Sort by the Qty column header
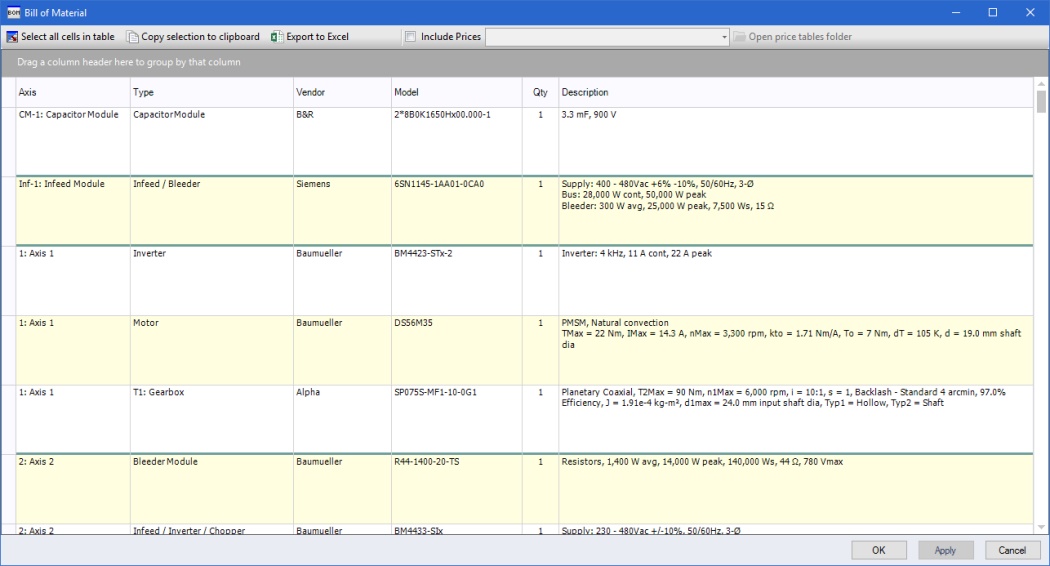This screenshot has height=566, width=1050. [x=540, y=93]
